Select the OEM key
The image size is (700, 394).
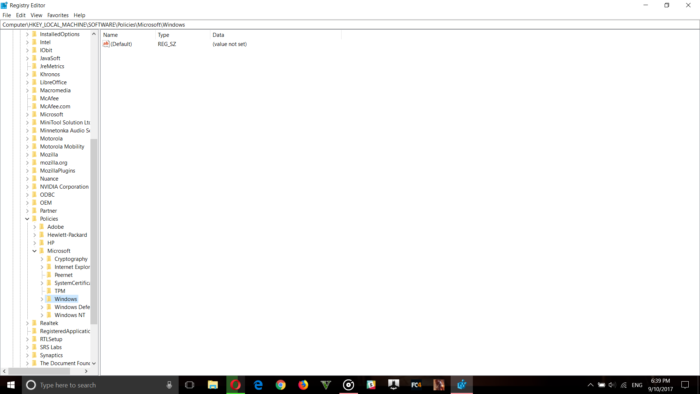tap(46, 203)
